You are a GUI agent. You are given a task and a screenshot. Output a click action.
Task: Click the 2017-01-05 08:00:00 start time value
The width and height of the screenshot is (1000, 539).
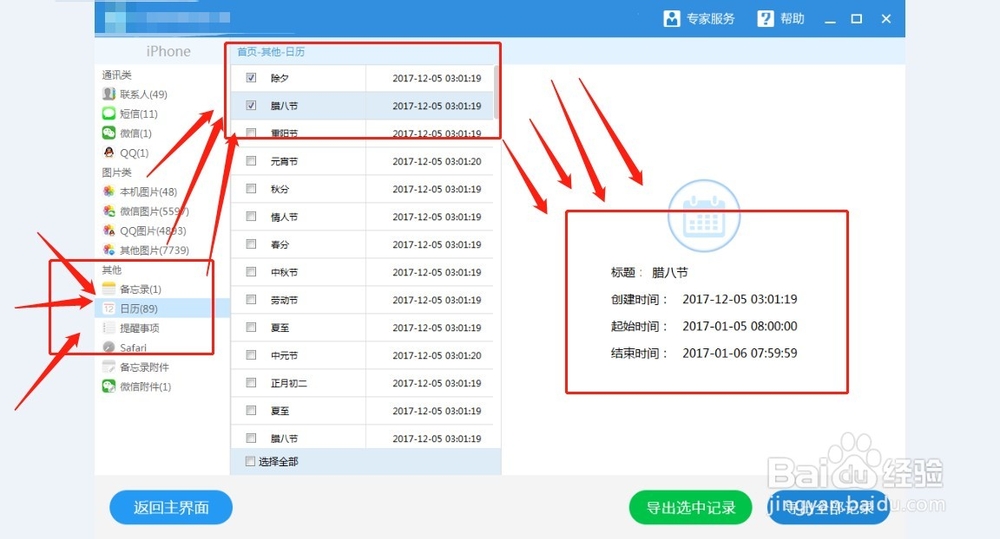(740, 326)
